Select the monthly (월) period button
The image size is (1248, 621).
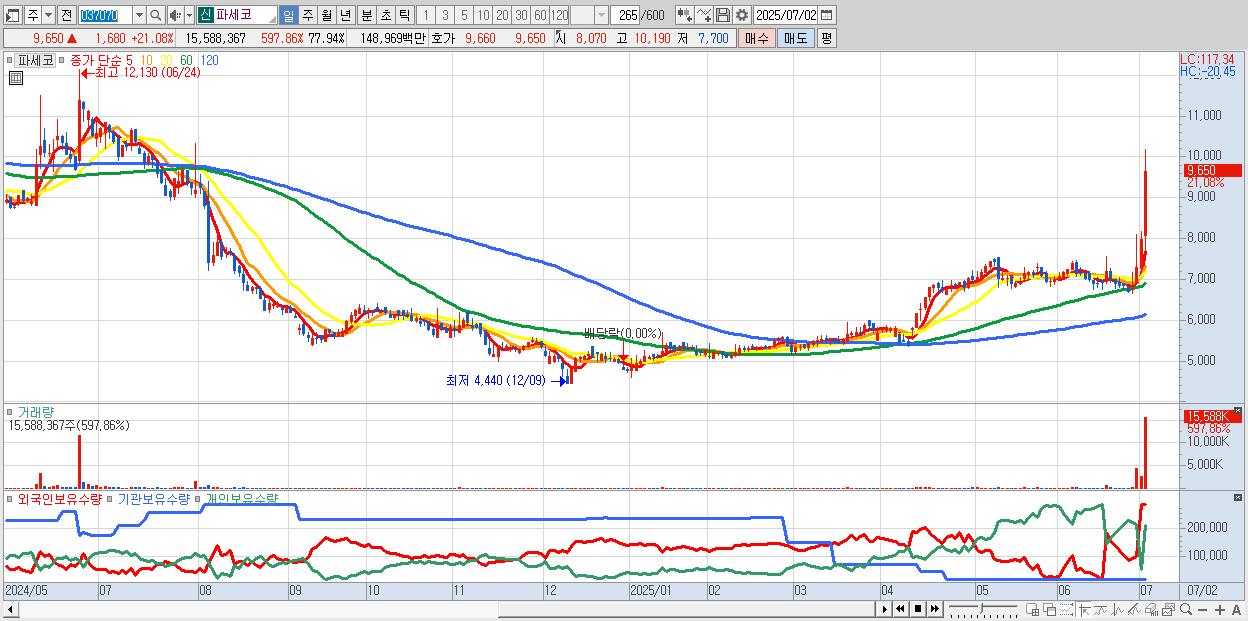tap(326, 15)
